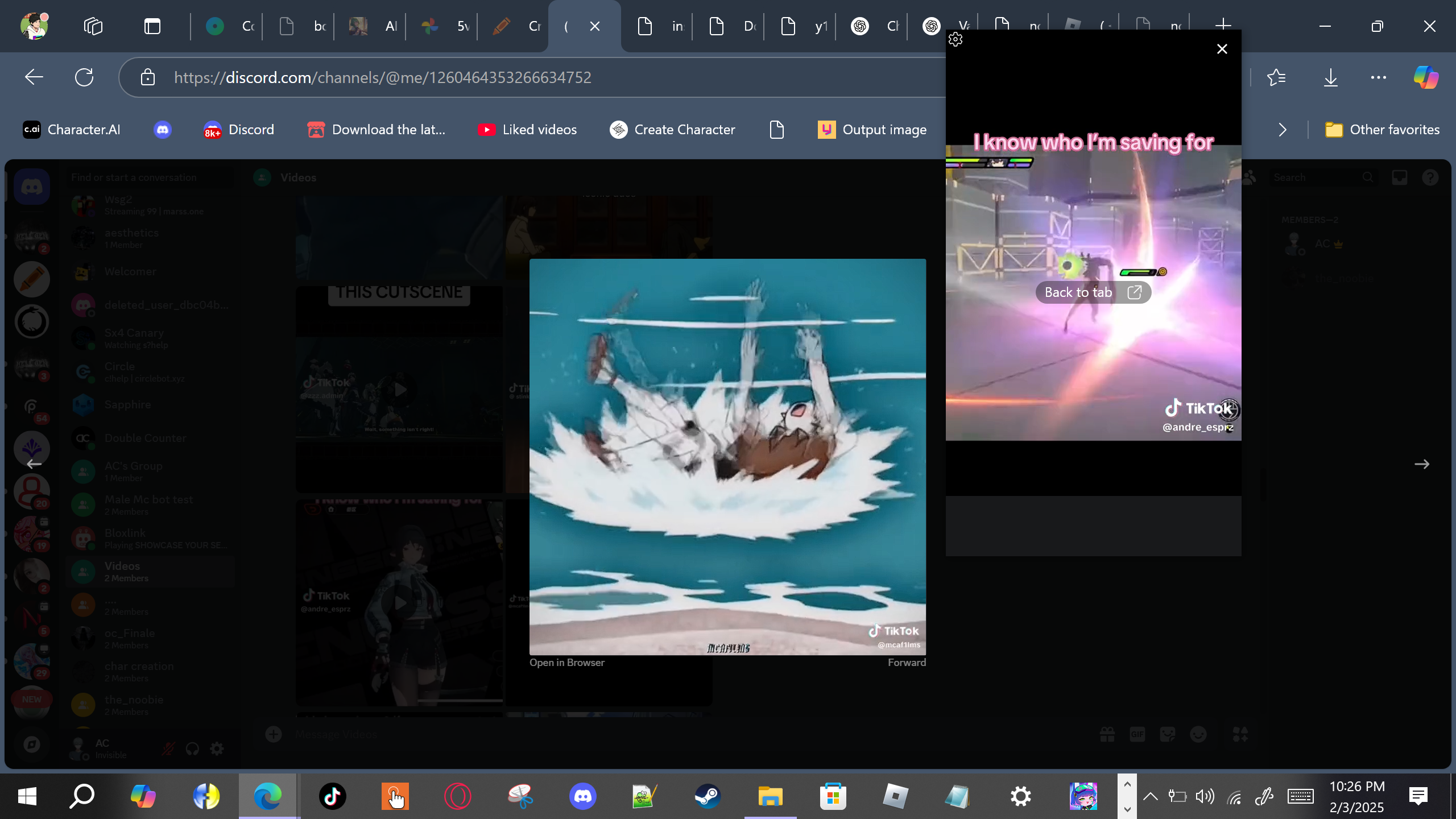Switch to the "bc" tab
1456x819 pixels.
pyautogui.click(x=300, y=26)
